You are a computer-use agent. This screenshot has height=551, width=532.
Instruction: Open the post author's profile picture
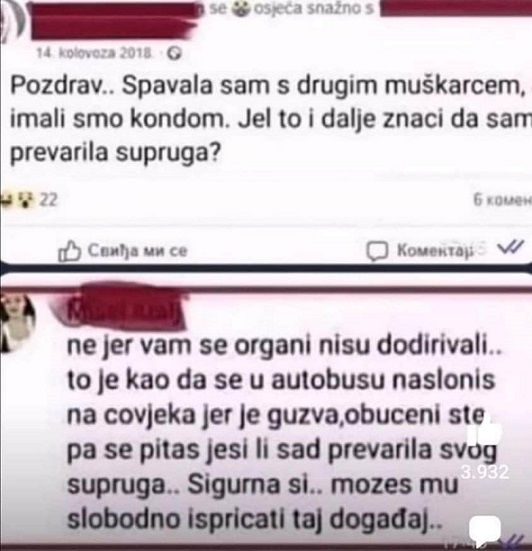[x=12, y=21]
